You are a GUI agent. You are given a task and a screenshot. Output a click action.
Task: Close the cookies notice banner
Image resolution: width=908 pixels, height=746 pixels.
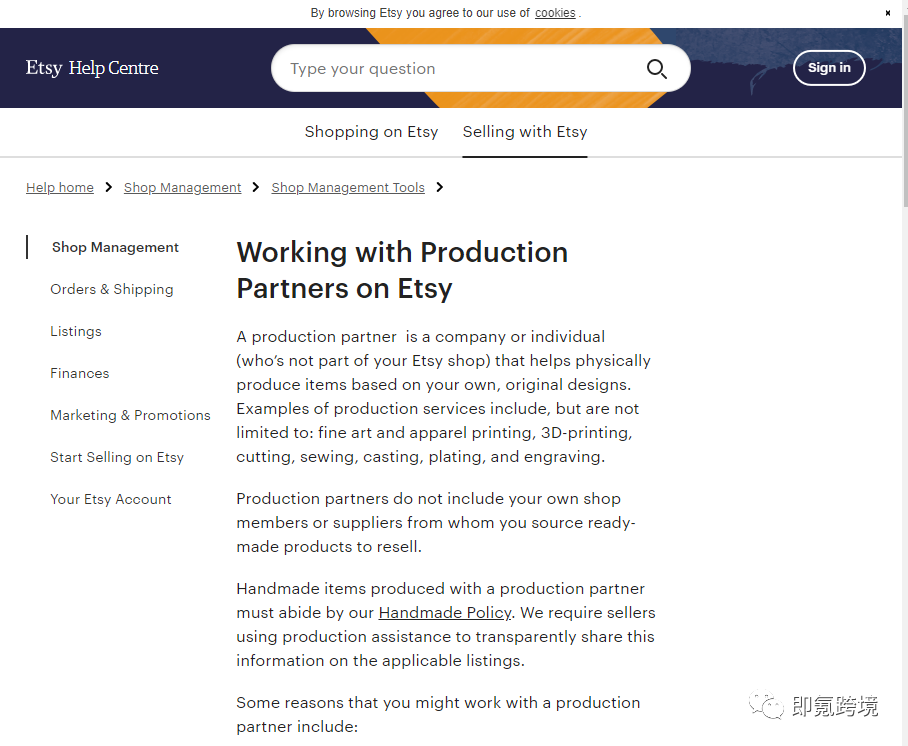pyautogui.click(x=887, y=13)
